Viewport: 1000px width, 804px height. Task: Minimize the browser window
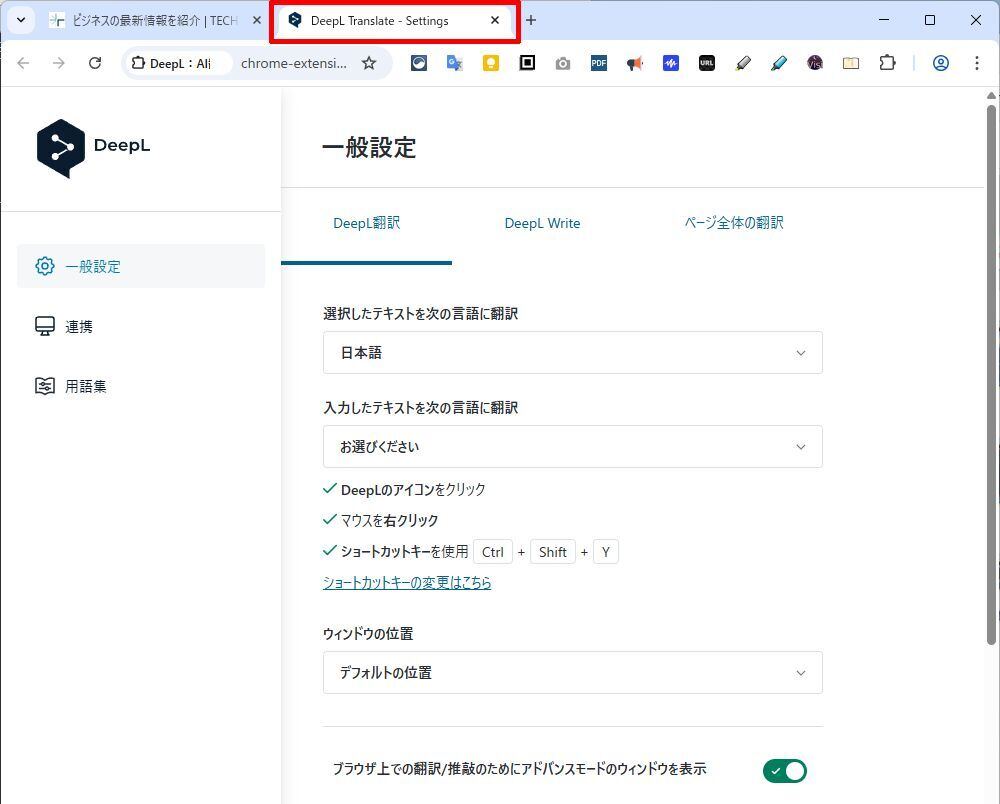(x=884, y=20)
